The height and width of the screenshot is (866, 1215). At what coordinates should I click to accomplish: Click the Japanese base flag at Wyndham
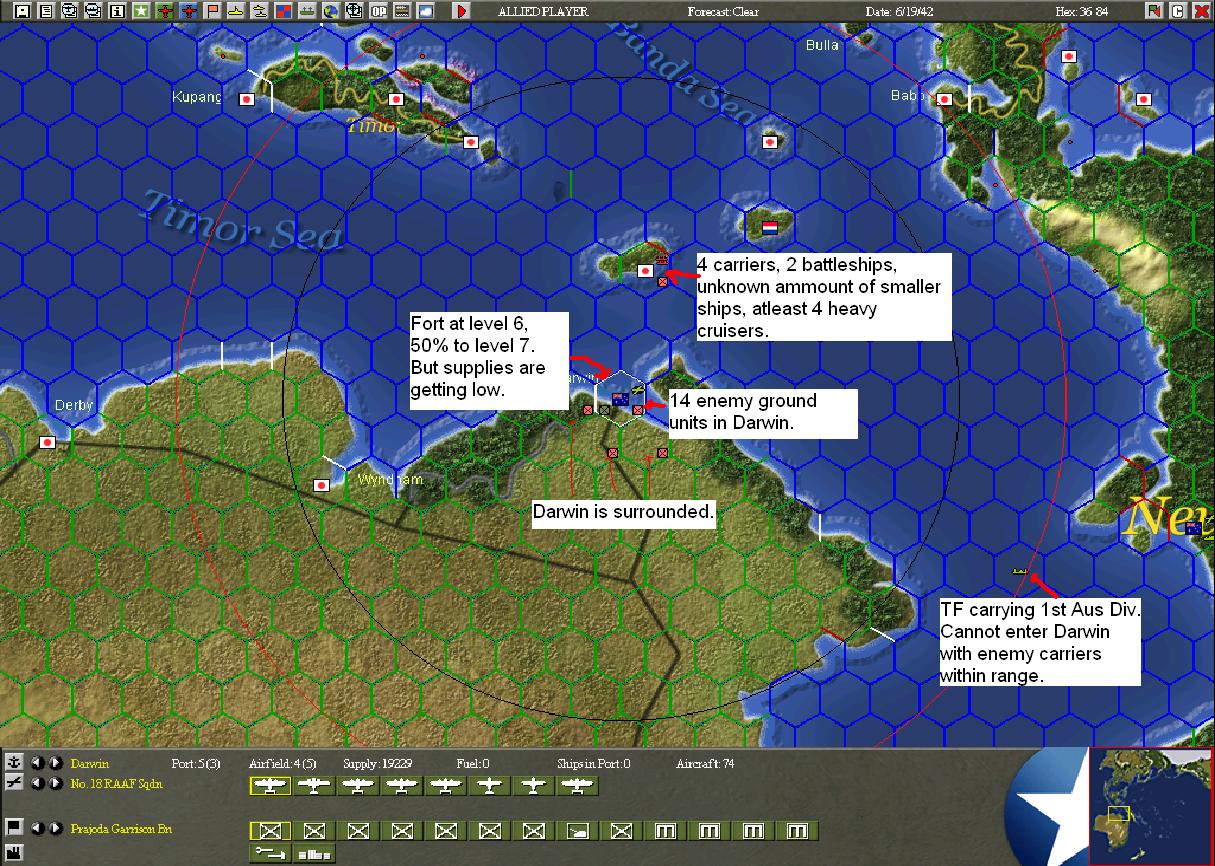point(321,485)
